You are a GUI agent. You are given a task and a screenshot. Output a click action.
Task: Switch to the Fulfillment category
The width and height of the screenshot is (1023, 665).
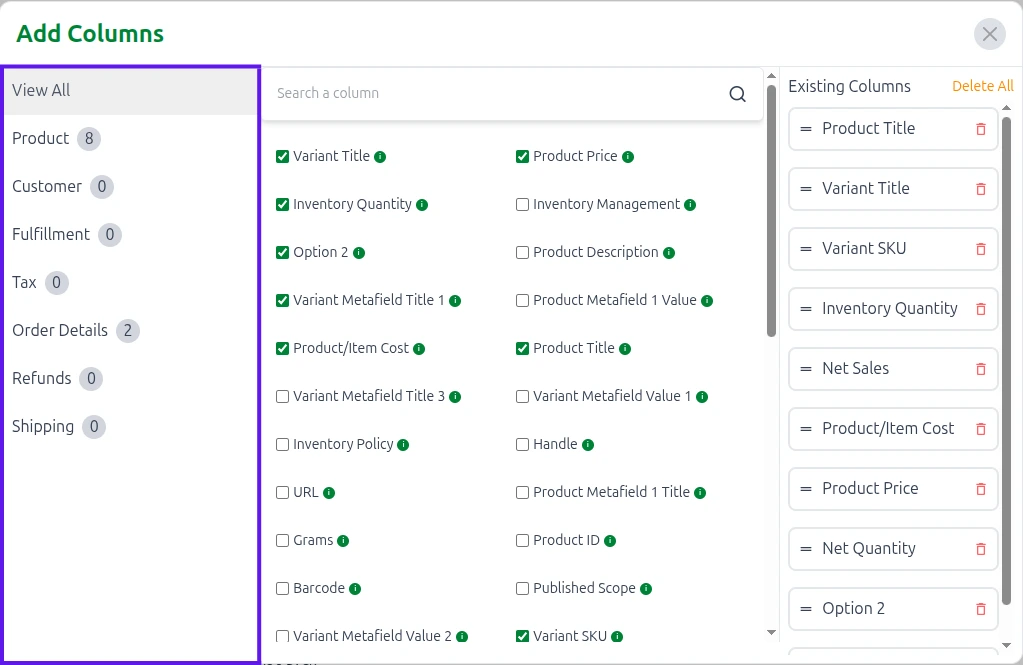point(51,235)
